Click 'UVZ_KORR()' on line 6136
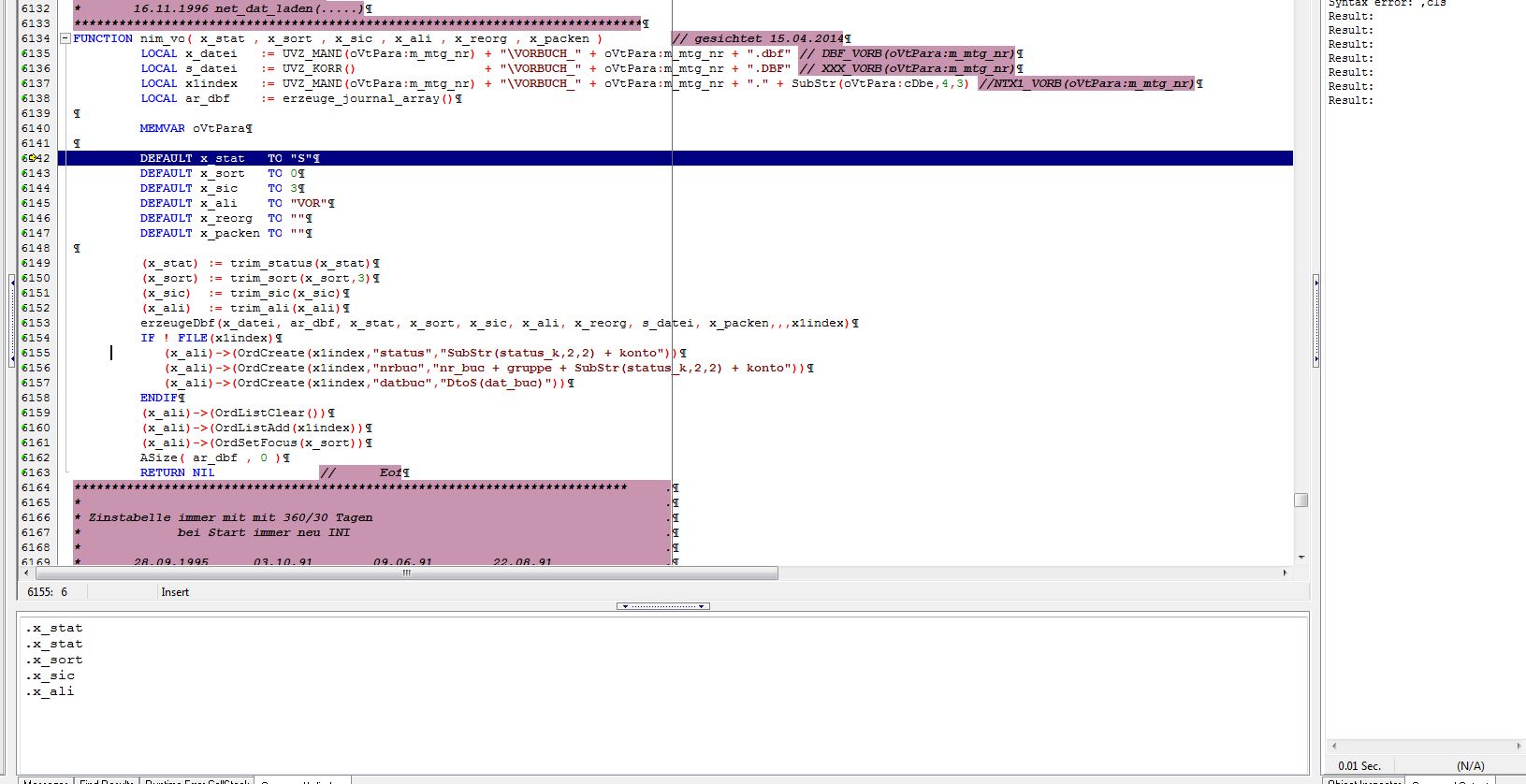Viewport: 1526px width, 784px height. point(319,68)
